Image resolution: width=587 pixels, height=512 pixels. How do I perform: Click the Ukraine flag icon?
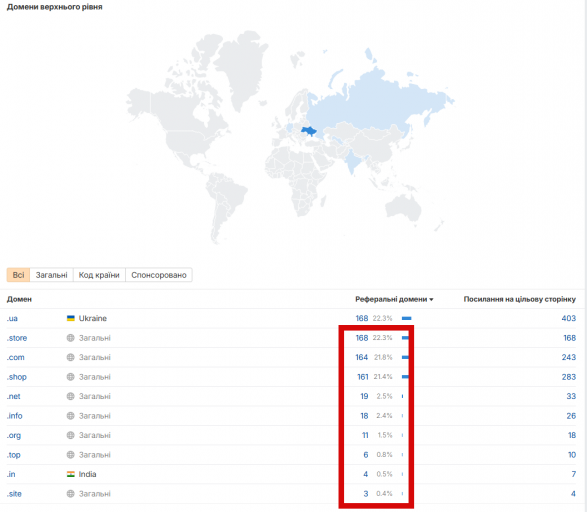[x=70, y=318]
